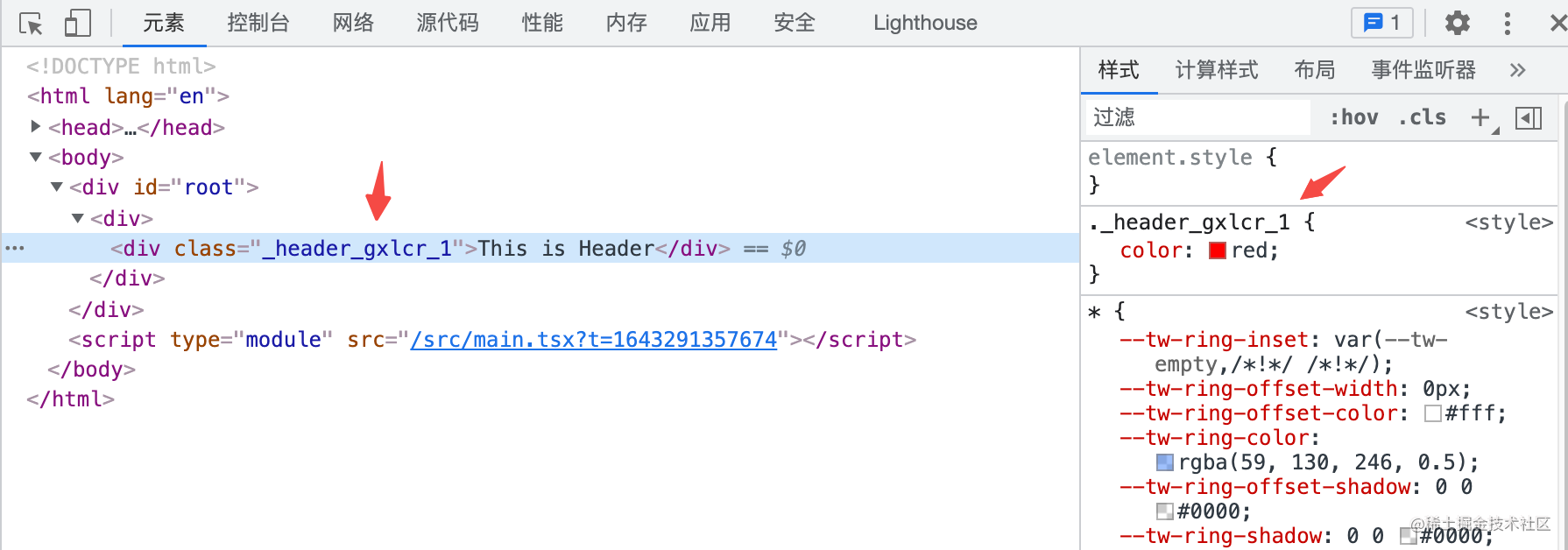Viewport: 1568px width, 550px height.
Task: Show more style pane tabs
Action: (1517, 70)
